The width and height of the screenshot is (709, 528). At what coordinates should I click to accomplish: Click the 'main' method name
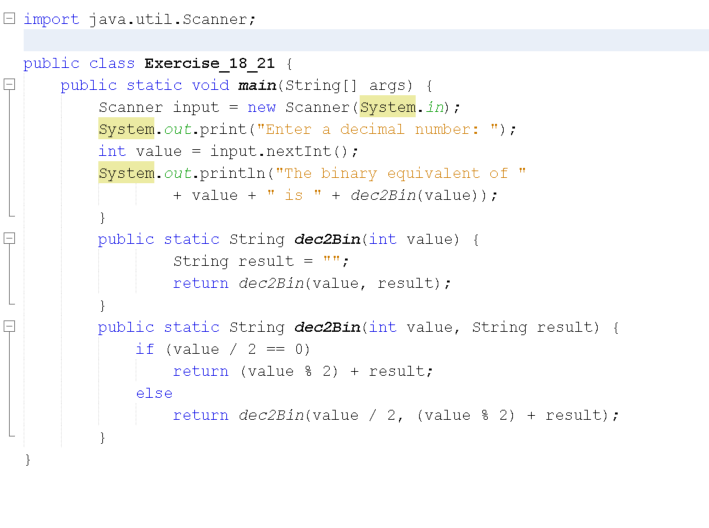257,85
